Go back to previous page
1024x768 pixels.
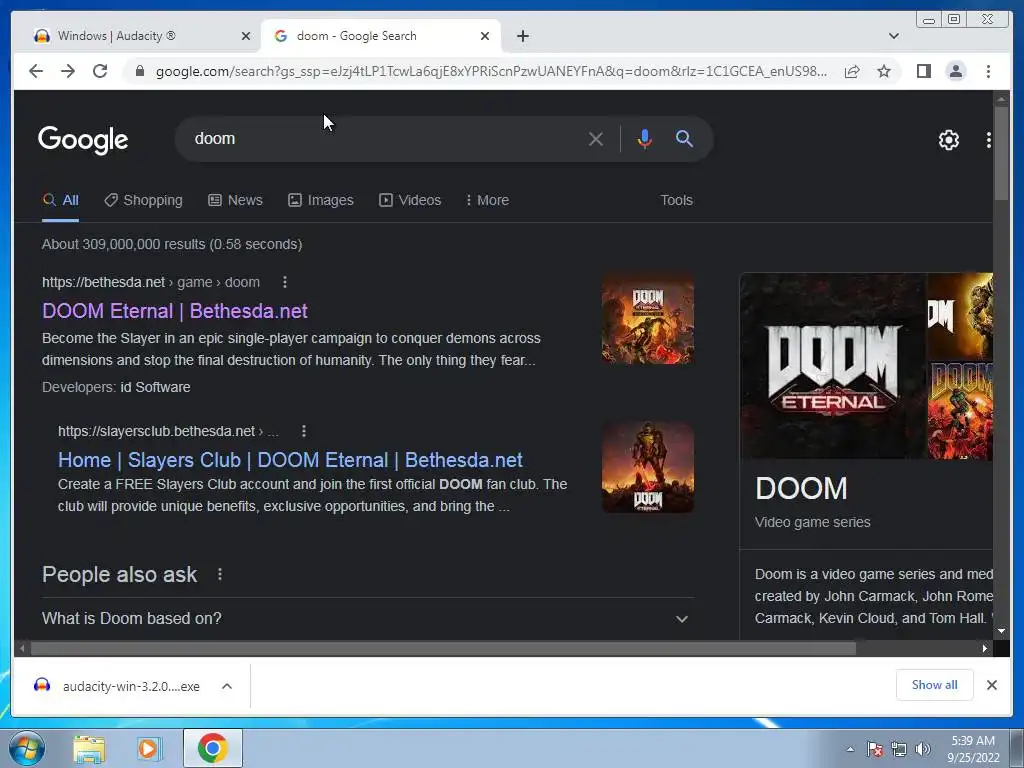coord(36,71)
